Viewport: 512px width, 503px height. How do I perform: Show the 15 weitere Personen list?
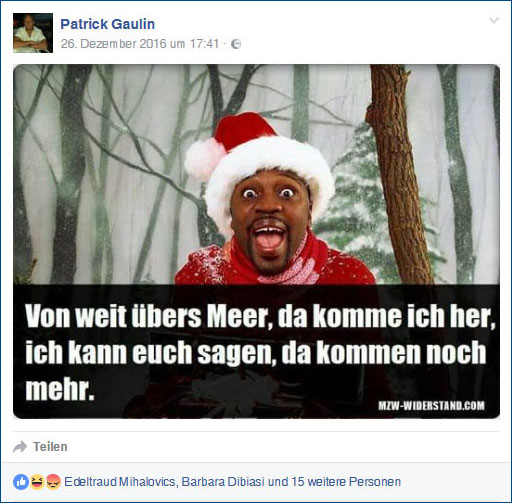(346, 482)
